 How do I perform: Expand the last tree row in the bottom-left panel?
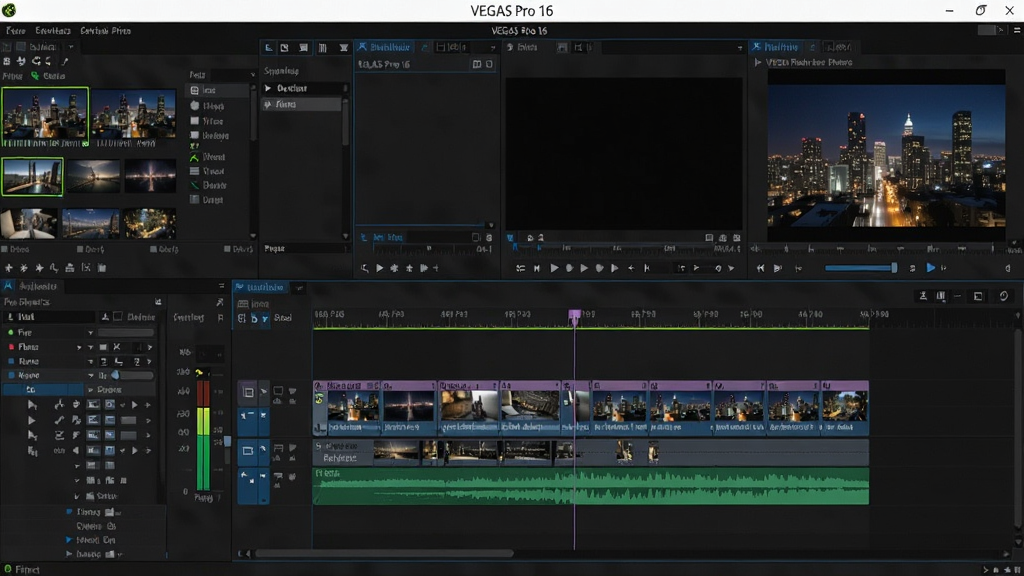coord(69,554)
